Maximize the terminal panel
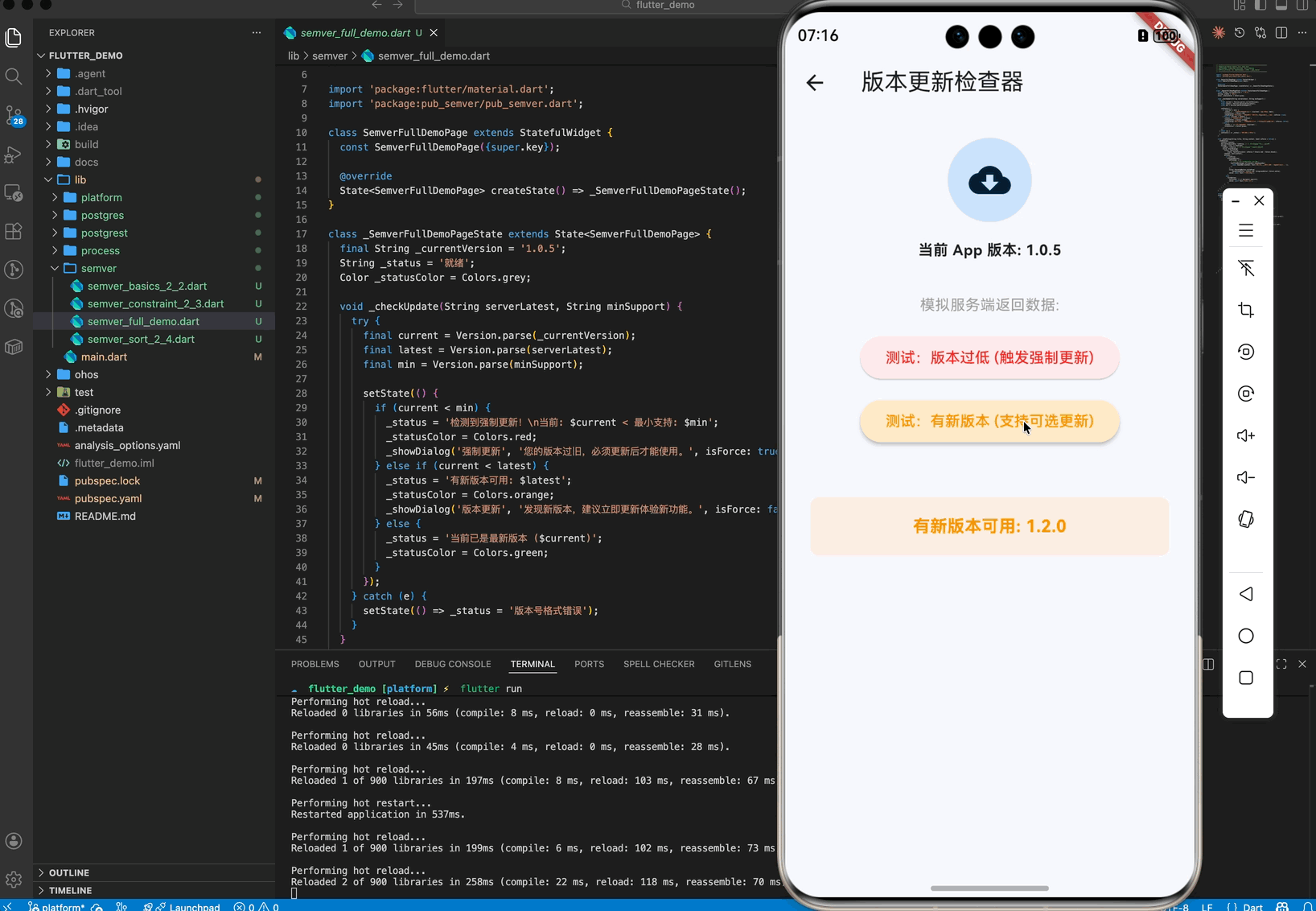1316x911 pixels. point(1281,664)
